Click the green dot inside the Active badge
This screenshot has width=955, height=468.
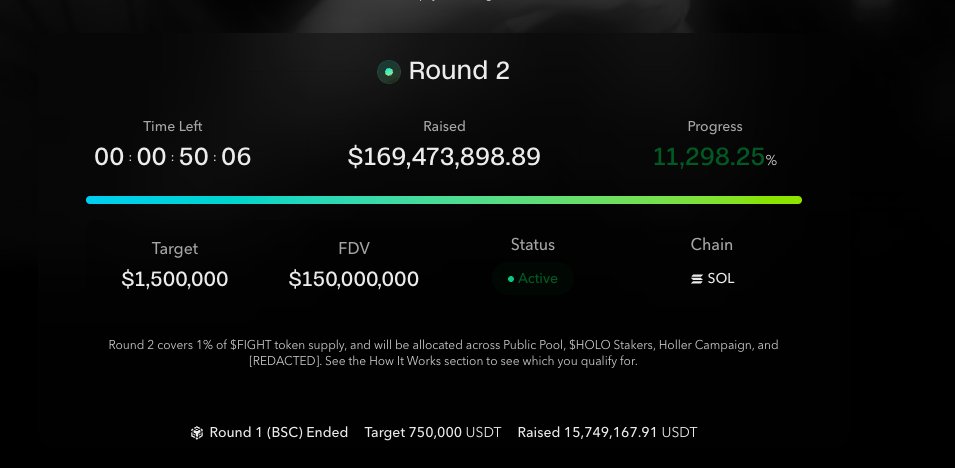510,279
